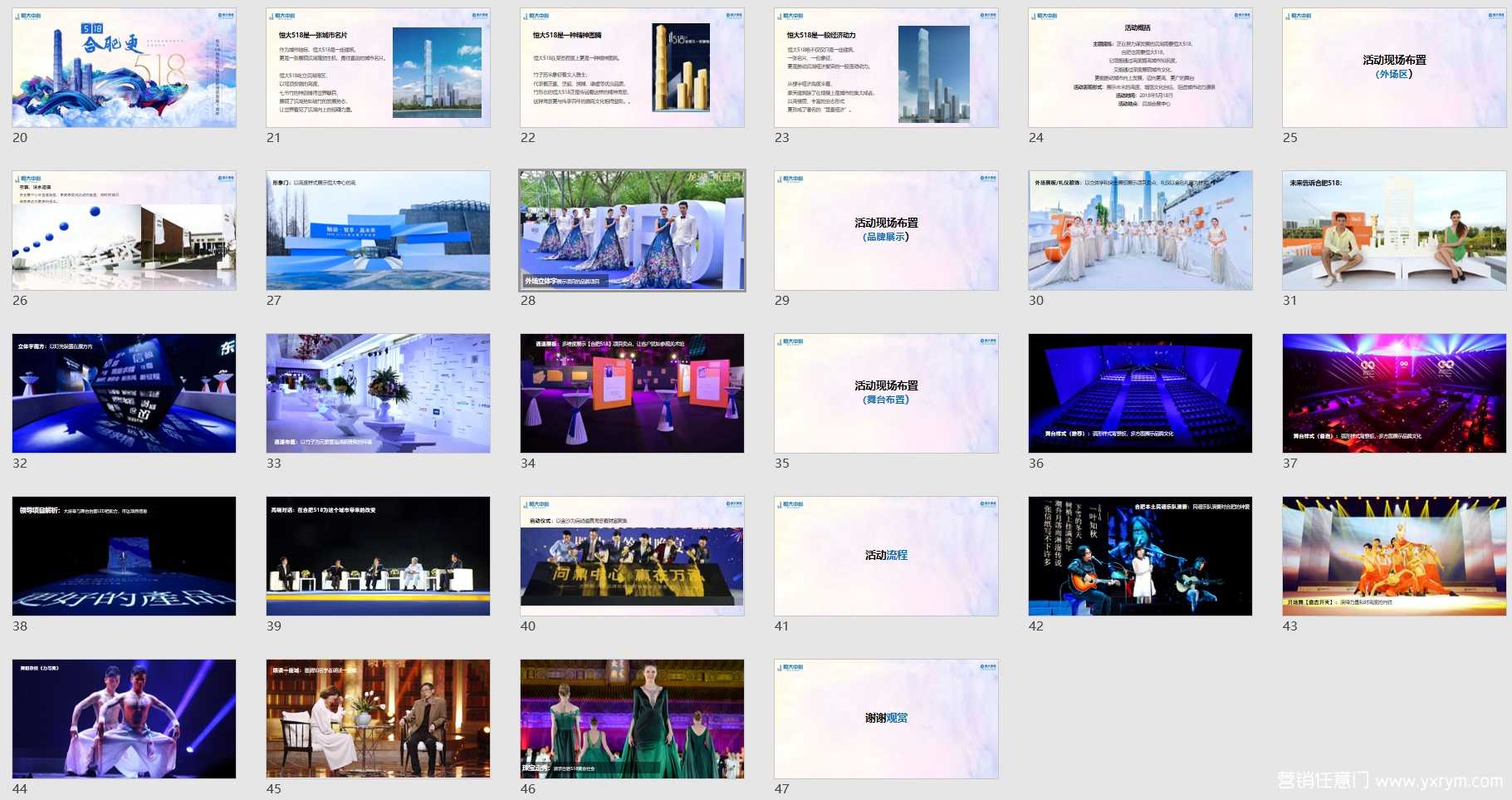Image resolution: width=1512 pixels, height=800 pixels.
Task: Select slide 25 活动现场布置 (外场区) thumbnail
Action: point(1395,68)
